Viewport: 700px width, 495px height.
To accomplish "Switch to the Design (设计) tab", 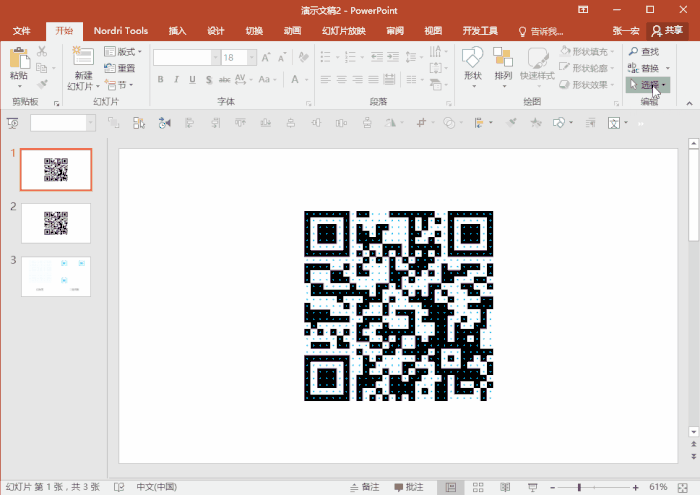I will click(216, 31).
